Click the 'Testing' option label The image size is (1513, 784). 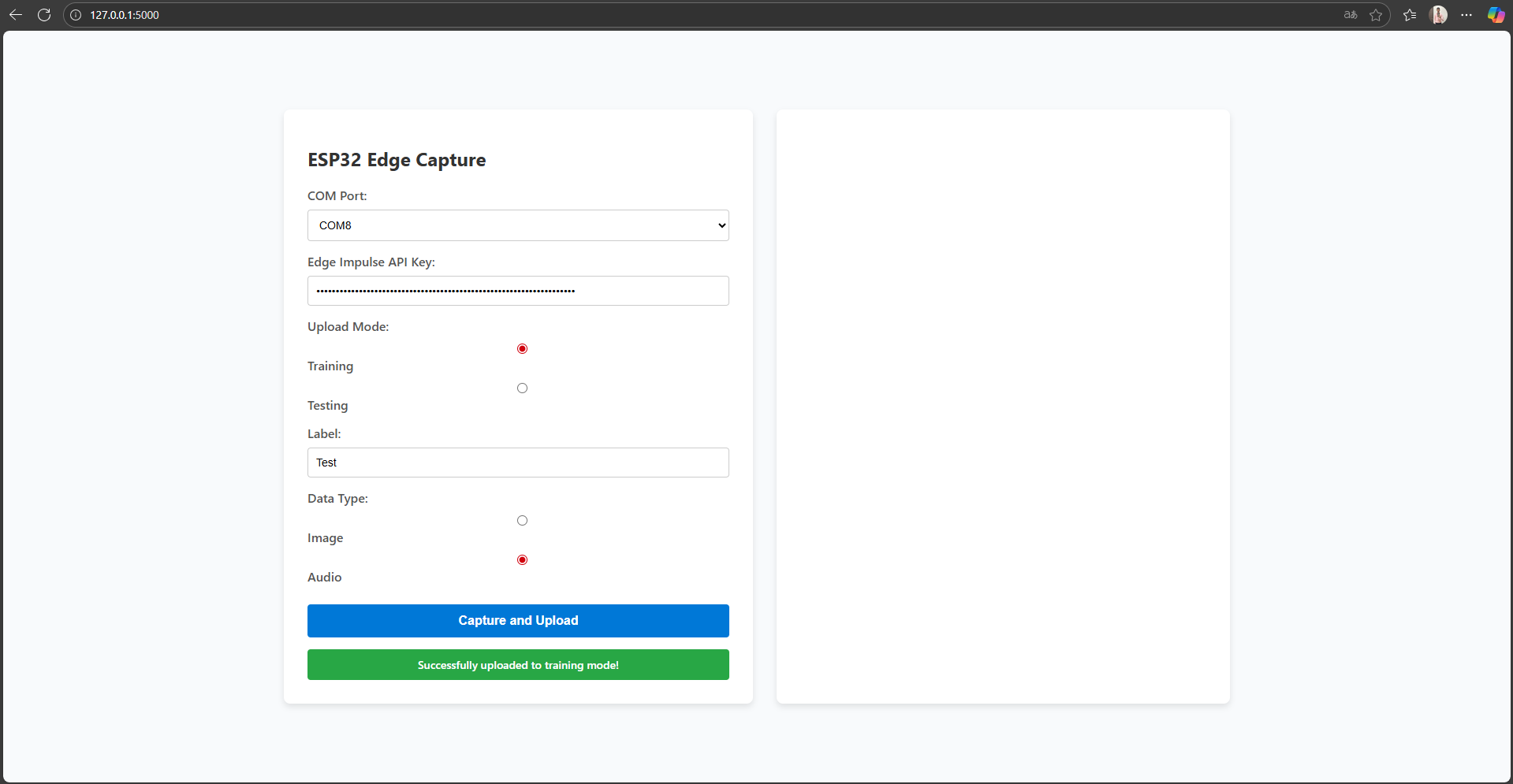(x=328, y=406)
